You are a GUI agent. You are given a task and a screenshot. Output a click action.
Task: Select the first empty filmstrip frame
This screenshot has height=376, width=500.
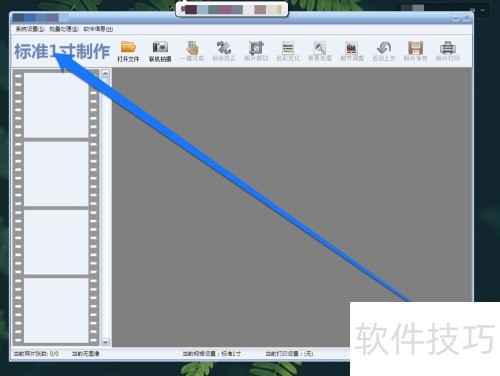(56, 105)
